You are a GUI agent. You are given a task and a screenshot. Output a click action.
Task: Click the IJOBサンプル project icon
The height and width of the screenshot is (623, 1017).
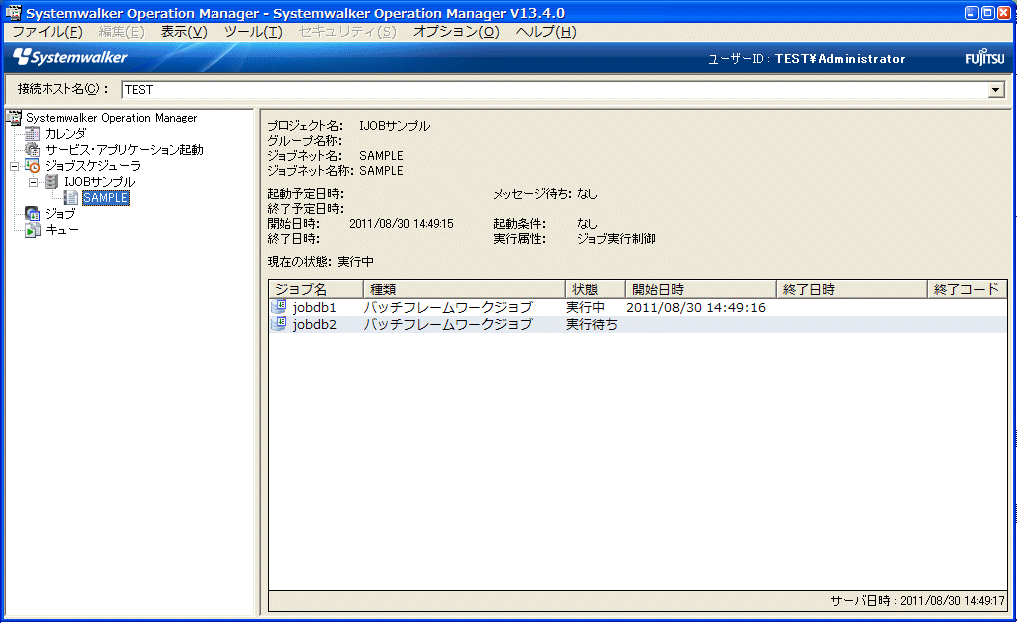[x=51, y=182]
